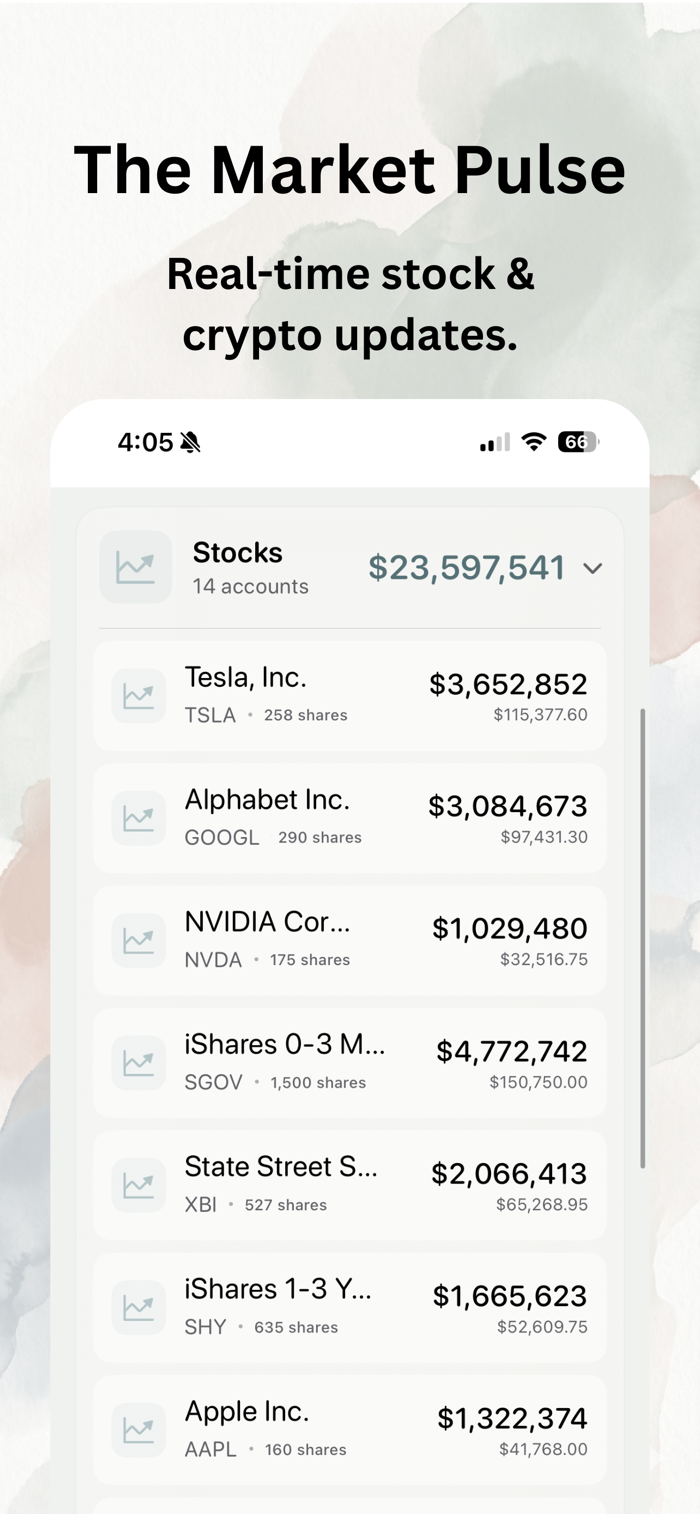This screenshot has height=1514, width=700.
Task: Collapse the Stocks section with the chevron
Action: click(593, 568)
